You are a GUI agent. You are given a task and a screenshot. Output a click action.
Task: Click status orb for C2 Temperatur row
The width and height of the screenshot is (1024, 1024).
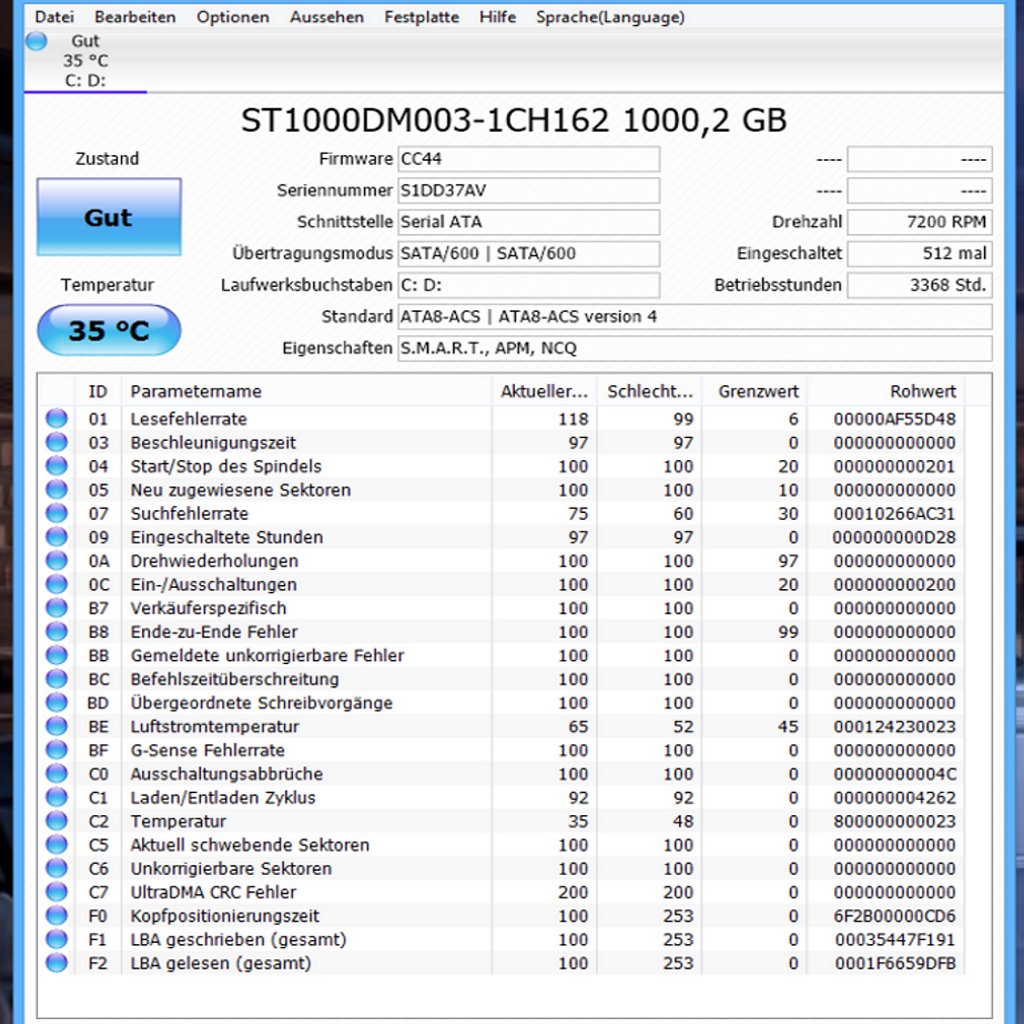click(57, 820)
